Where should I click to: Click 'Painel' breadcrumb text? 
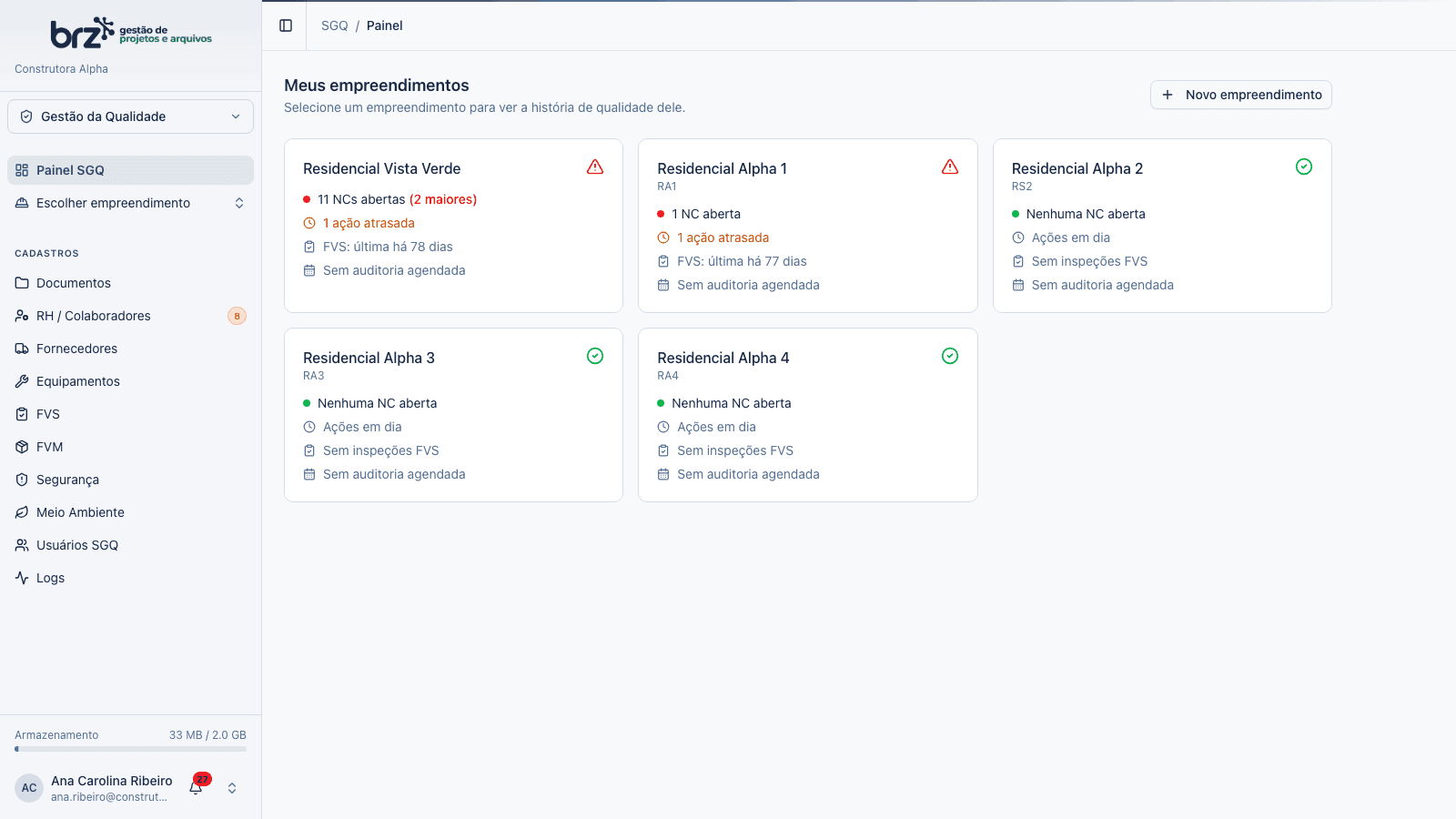click(385, 25)
